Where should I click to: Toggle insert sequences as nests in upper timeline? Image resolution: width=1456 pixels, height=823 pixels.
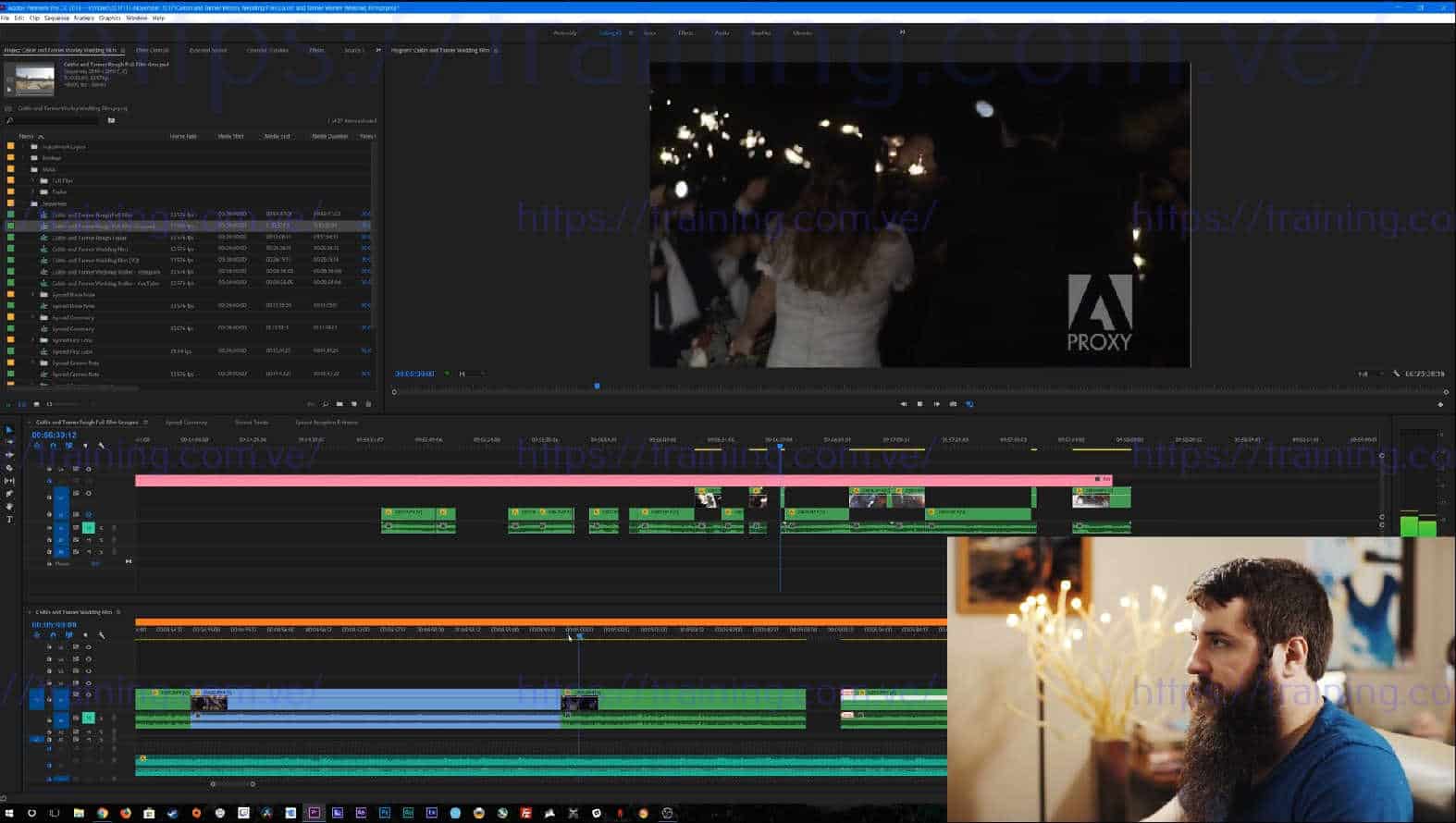(x=37, y=446)
